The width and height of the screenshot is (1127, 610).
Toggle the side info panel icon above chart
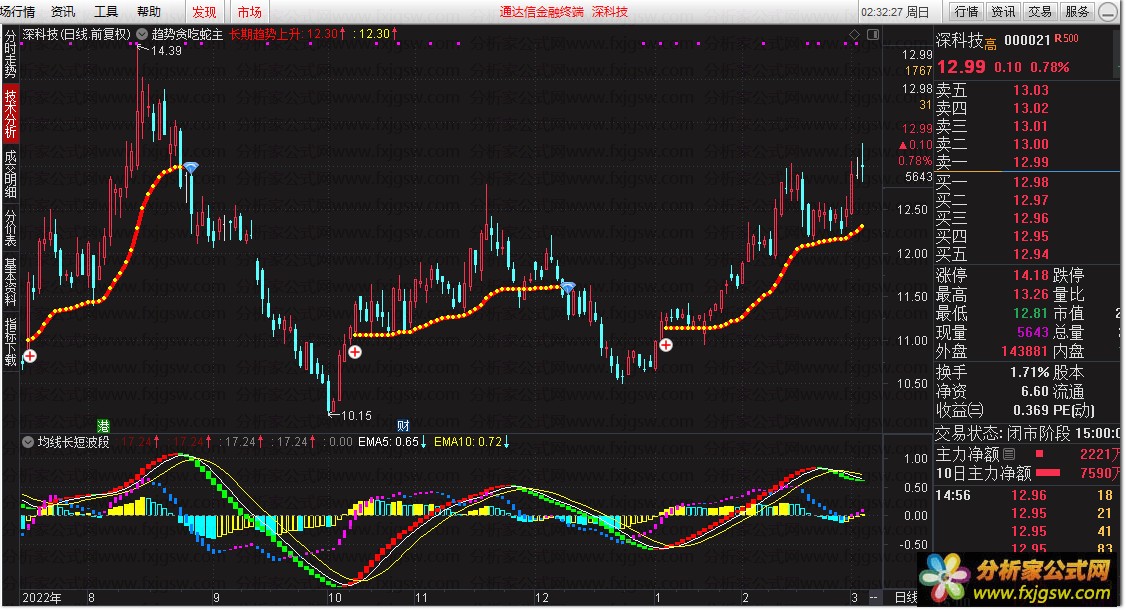pyautogui.click(x=873, y=34)
